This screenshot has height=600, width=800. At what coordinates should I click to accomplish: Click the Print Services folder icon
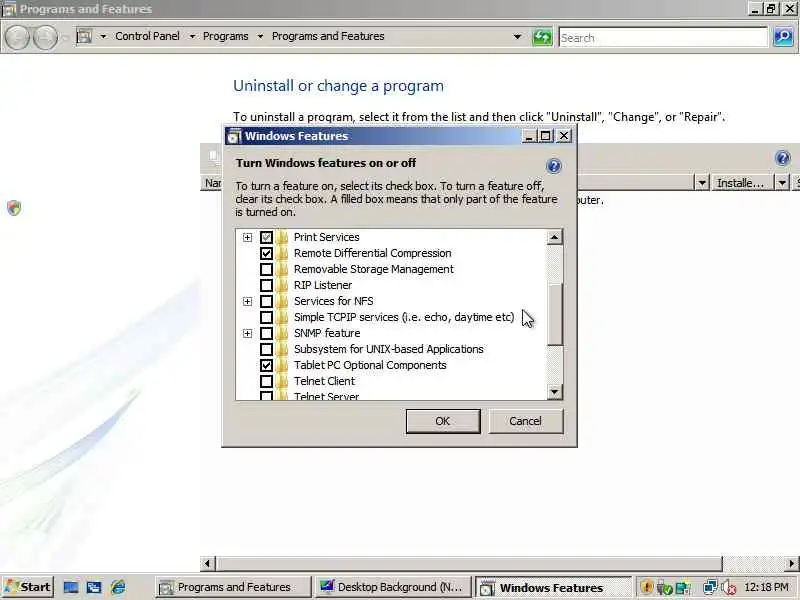283,237
